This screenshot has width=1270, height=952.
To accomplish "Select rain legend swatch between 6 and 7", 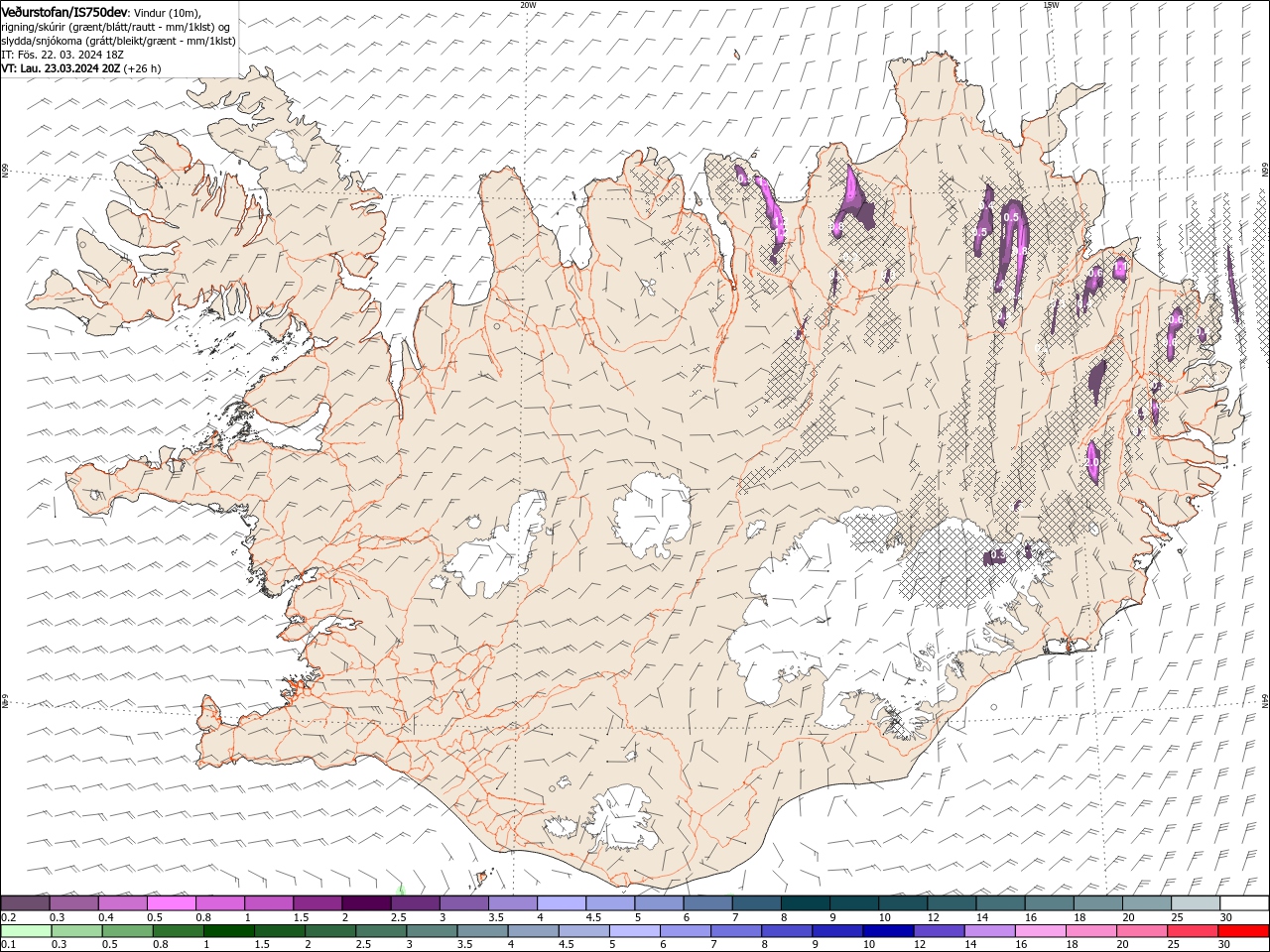I will (x=686, y=931).
